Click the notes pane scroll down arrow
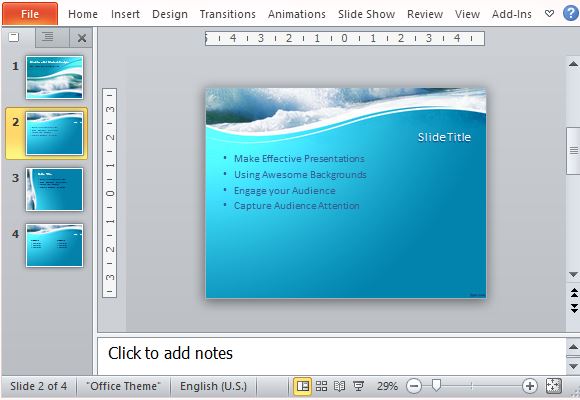 [x=573, y=366]
